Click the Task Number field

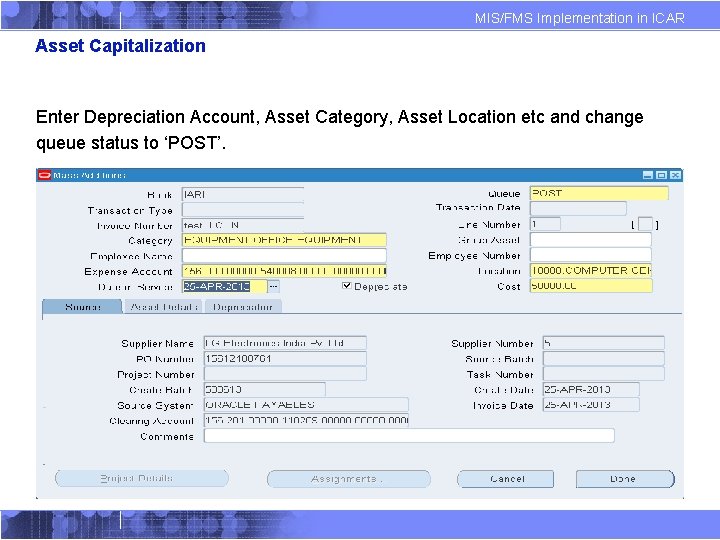(x=603, y=373)
